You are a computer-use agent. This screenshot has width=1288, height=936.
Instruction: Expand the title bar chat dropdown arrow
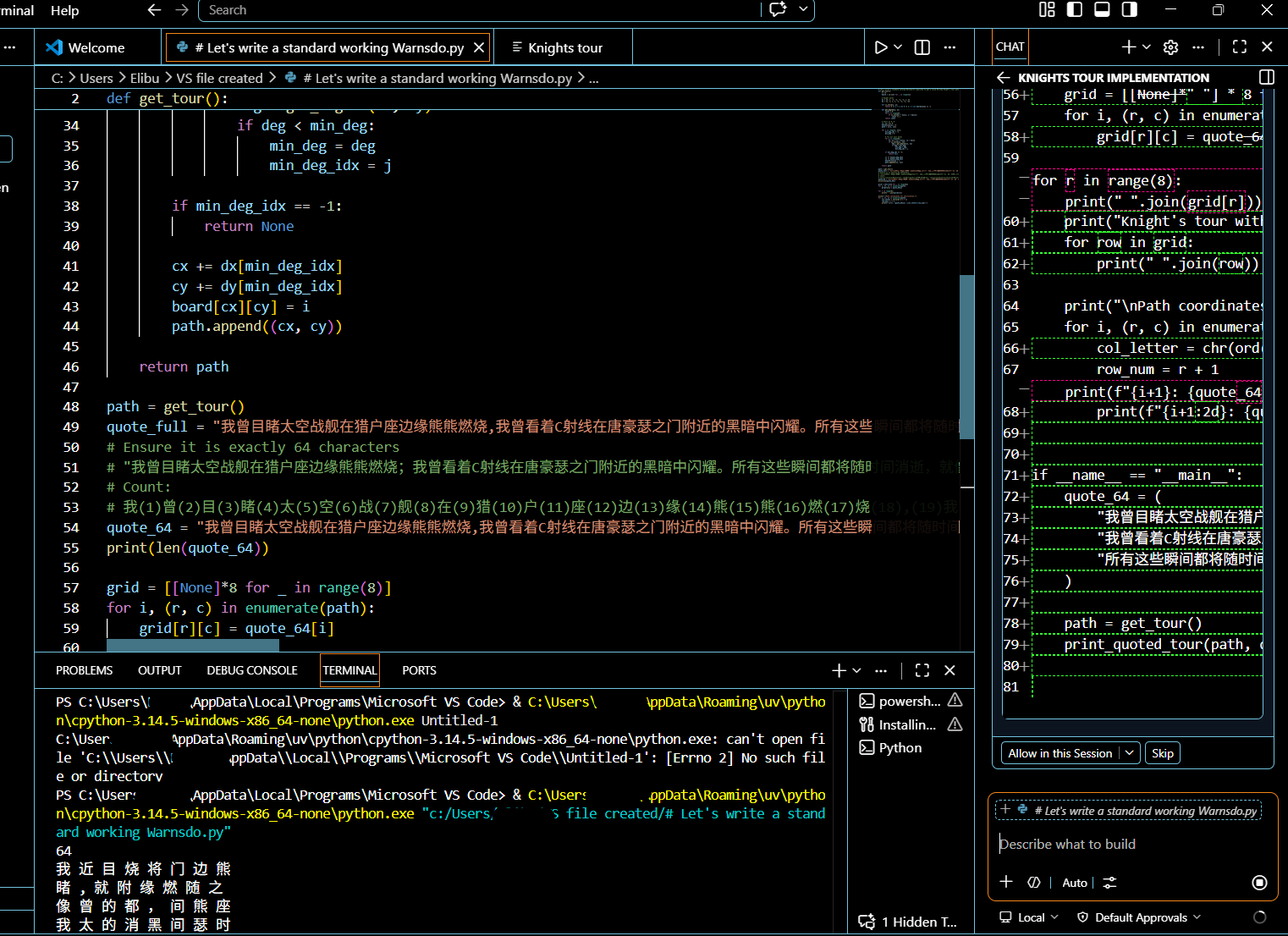(x=803, y=10)
